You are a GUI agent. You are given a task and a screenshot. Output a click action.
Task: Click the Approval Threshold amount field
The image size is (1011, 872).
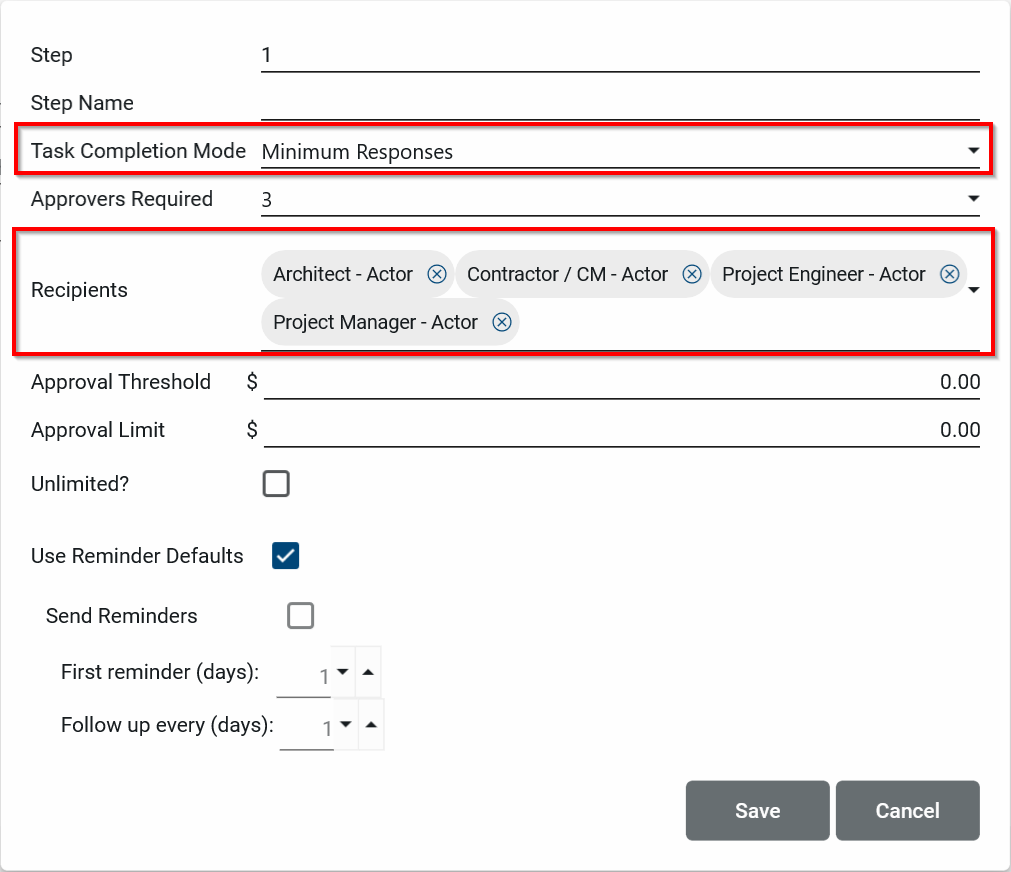pos(620,382)
